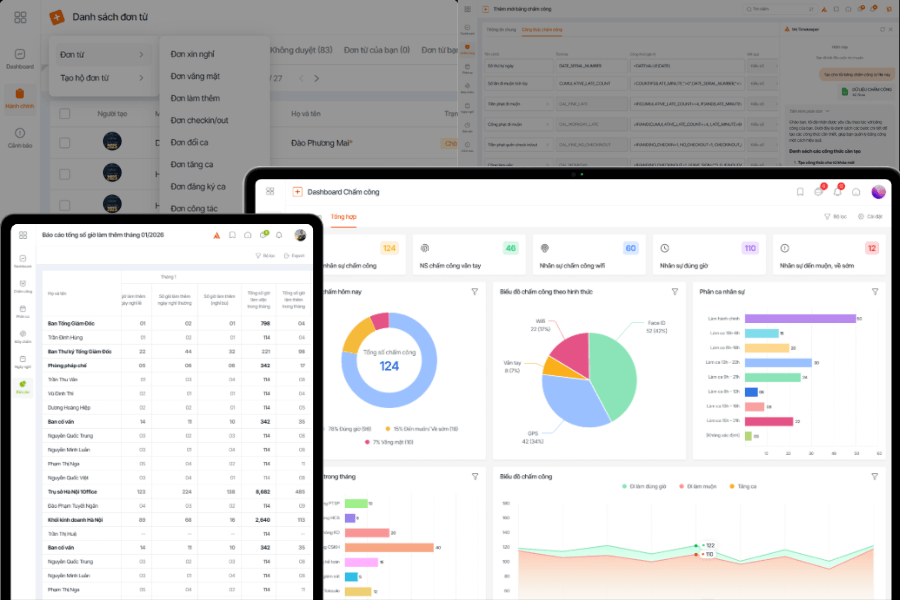
Task: Click the next page arrow in đơn từ pagination
Action: [x=316, y=78]
